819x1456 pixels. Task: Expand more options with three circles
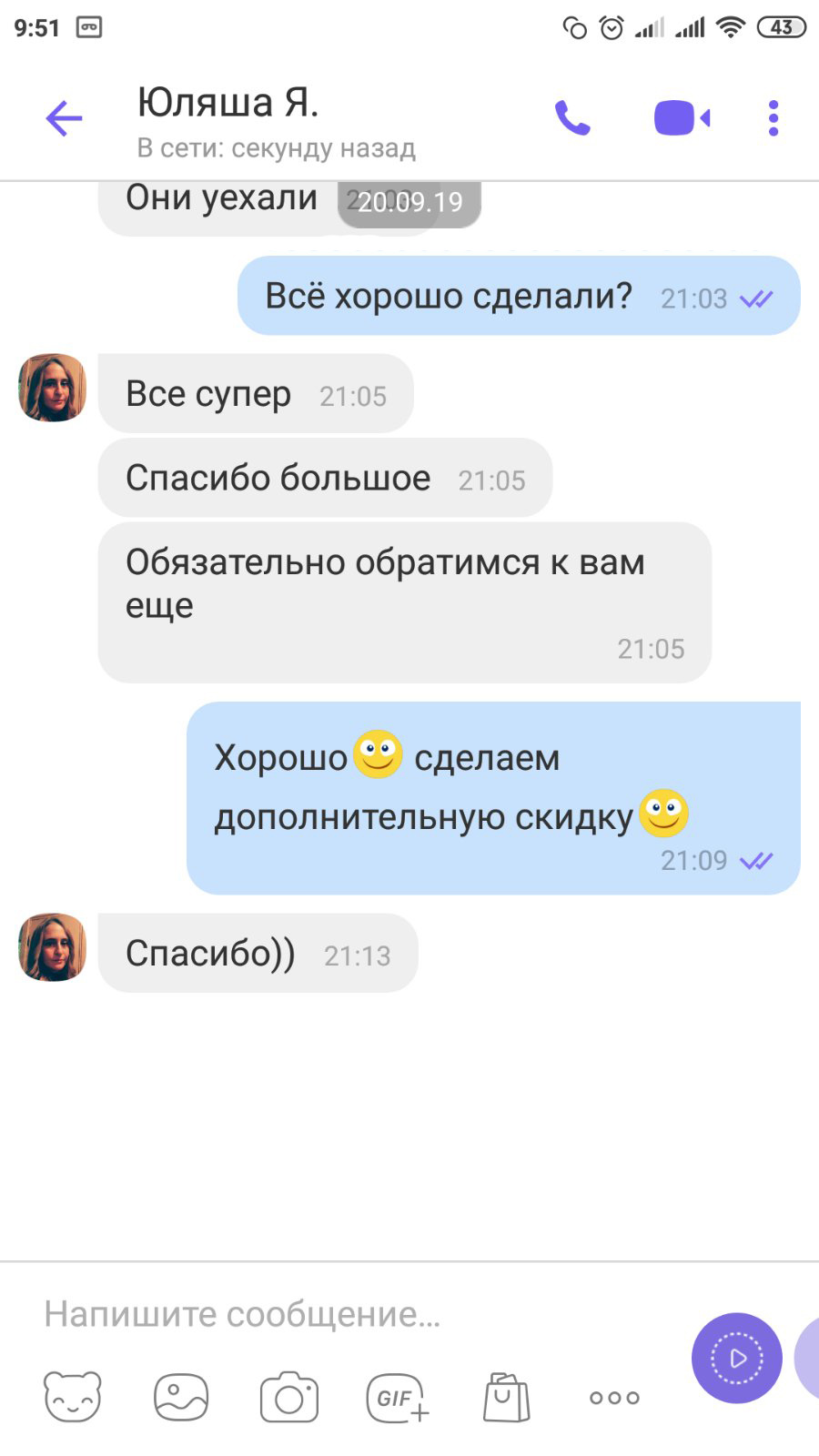(614, 1398)
